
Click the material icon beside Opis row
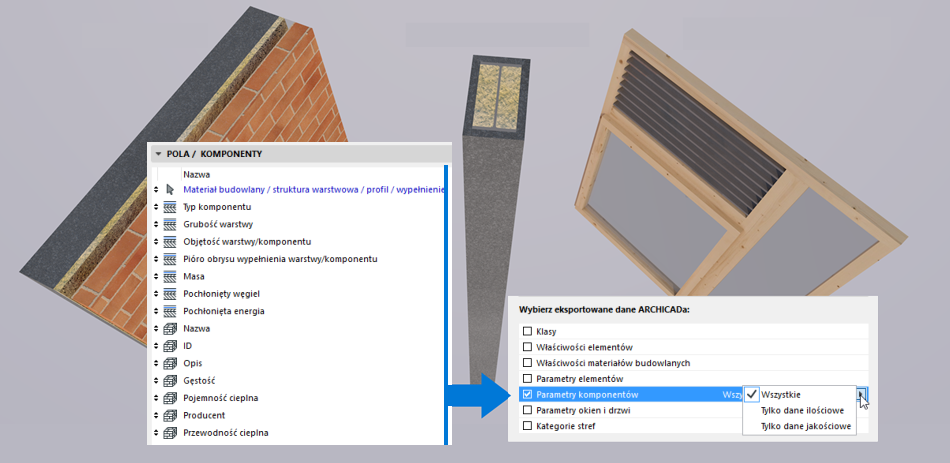(170, 364)
